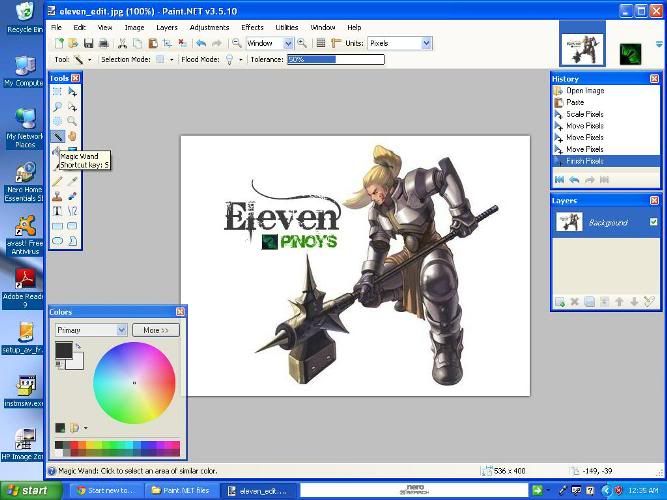This screenshot has width=667, height=500.
Task: Click the Zoom Out magnifier icon
Action: (236, 43)
